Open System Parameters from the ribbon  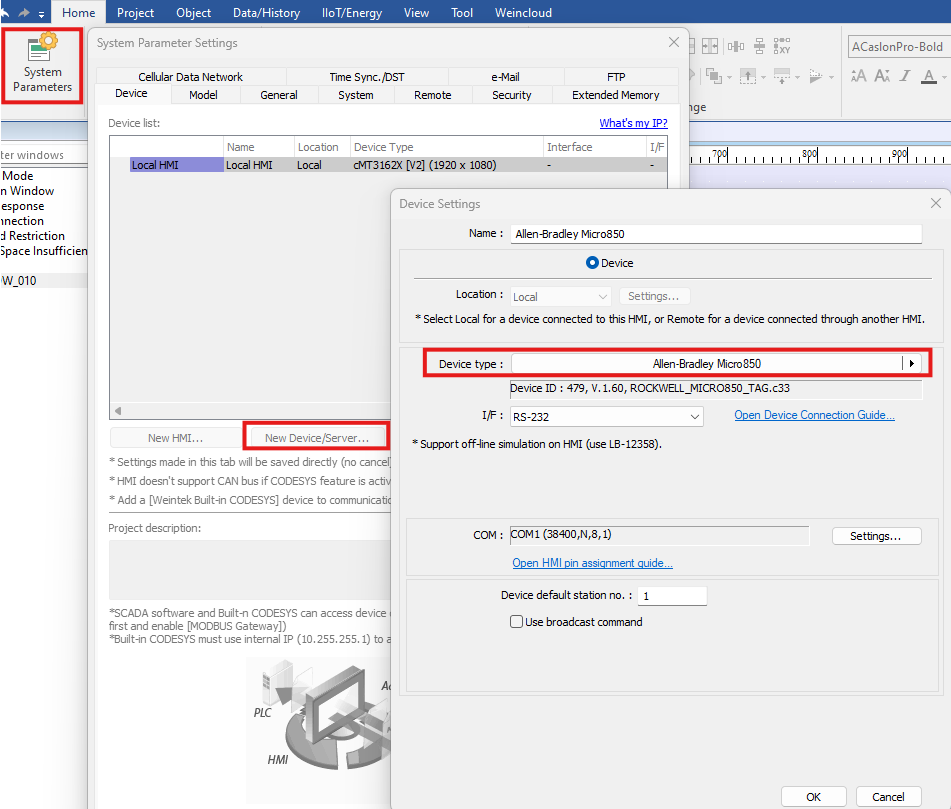coord(42,65)
